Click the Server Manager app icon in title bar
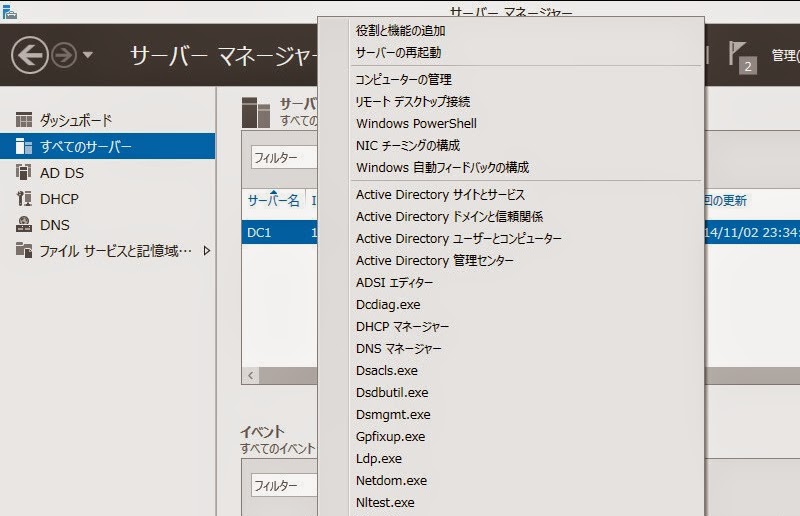Image resolution: width=800 pixels, height=516 pixels. point(9,12)
